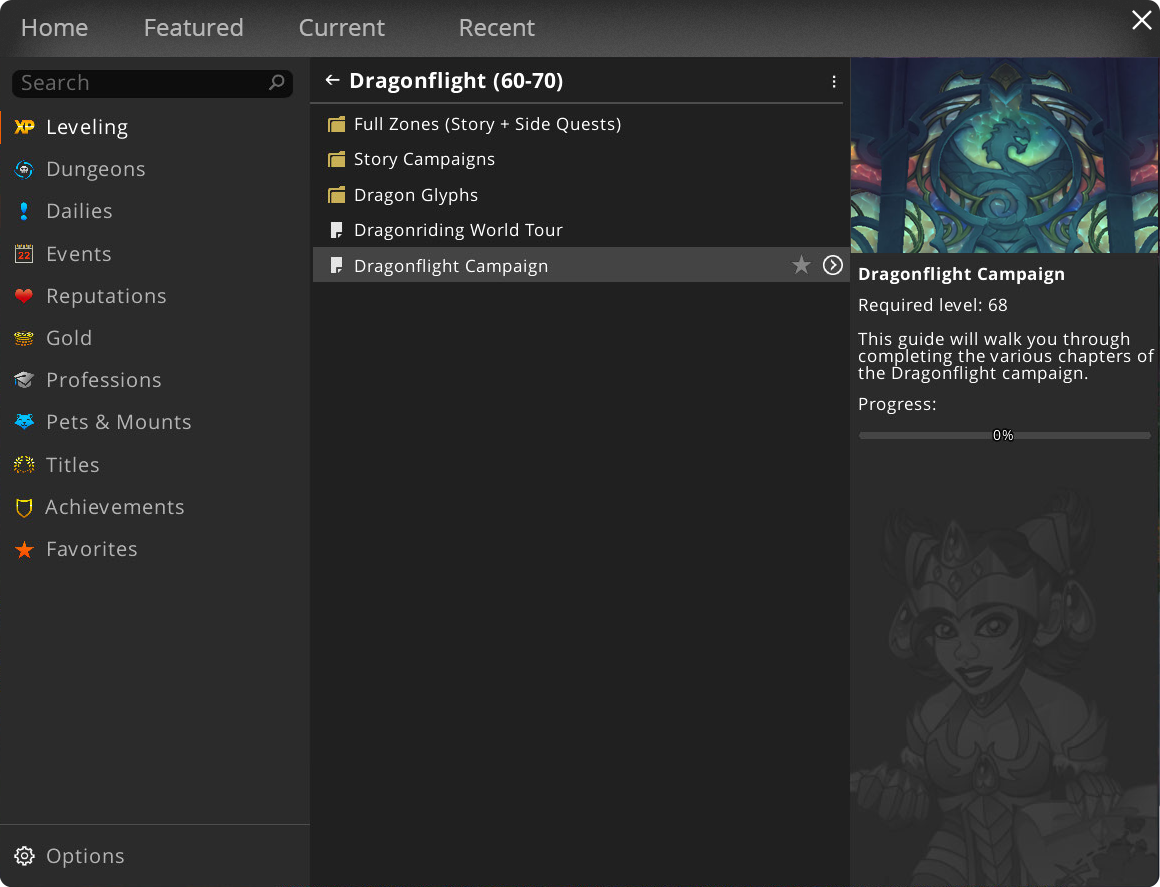This screenshot has height=887, width=1160.
Task: Click the search magnifier icon
Action: coord(277,83)
